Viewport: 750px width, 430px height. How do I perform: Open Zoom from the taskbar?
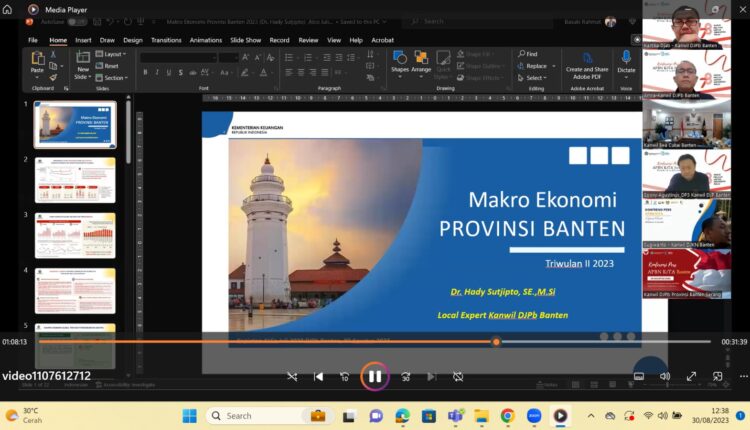(x=534, y=415)
